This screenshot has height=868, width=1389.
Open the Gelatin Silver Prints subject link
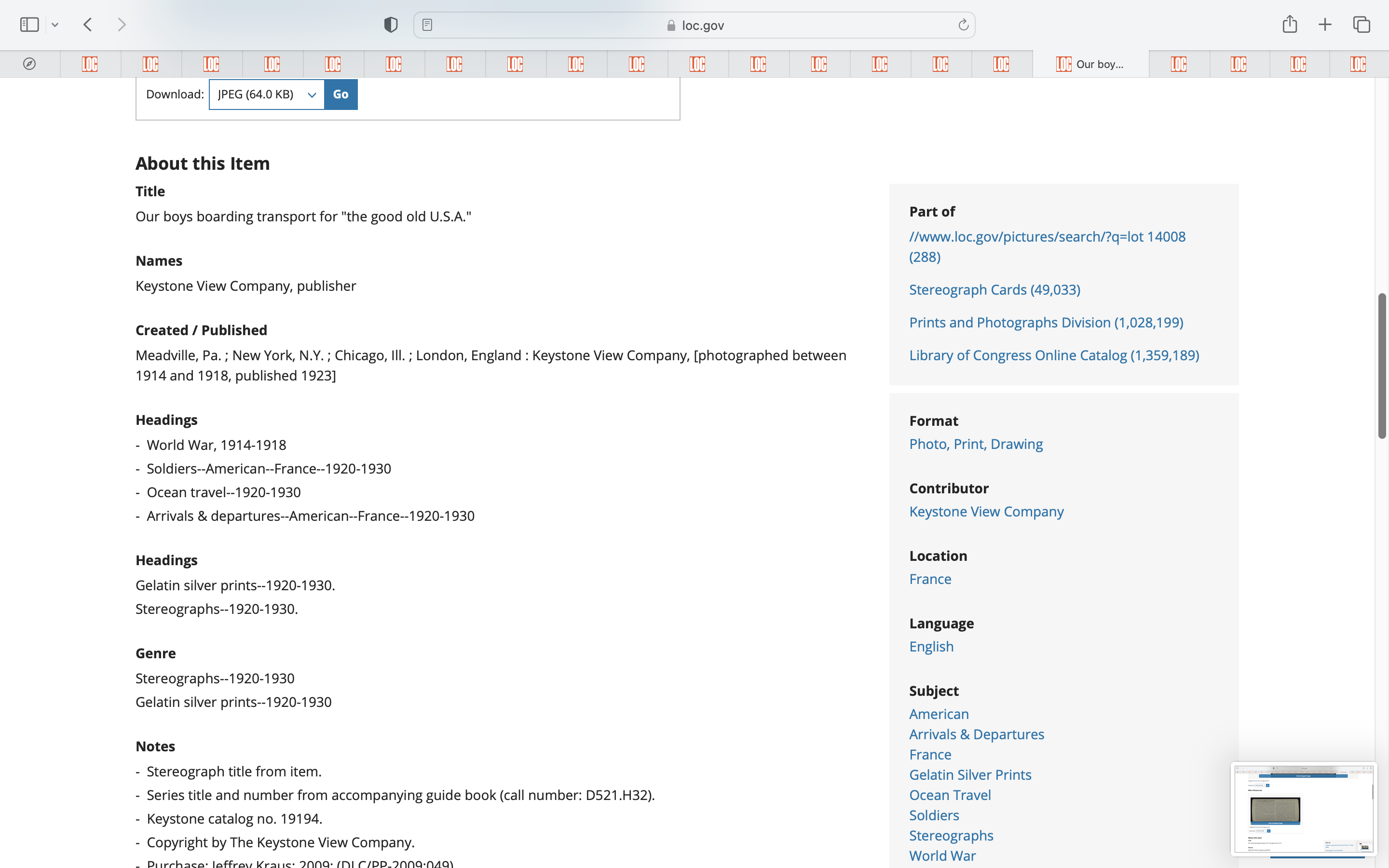970,775
